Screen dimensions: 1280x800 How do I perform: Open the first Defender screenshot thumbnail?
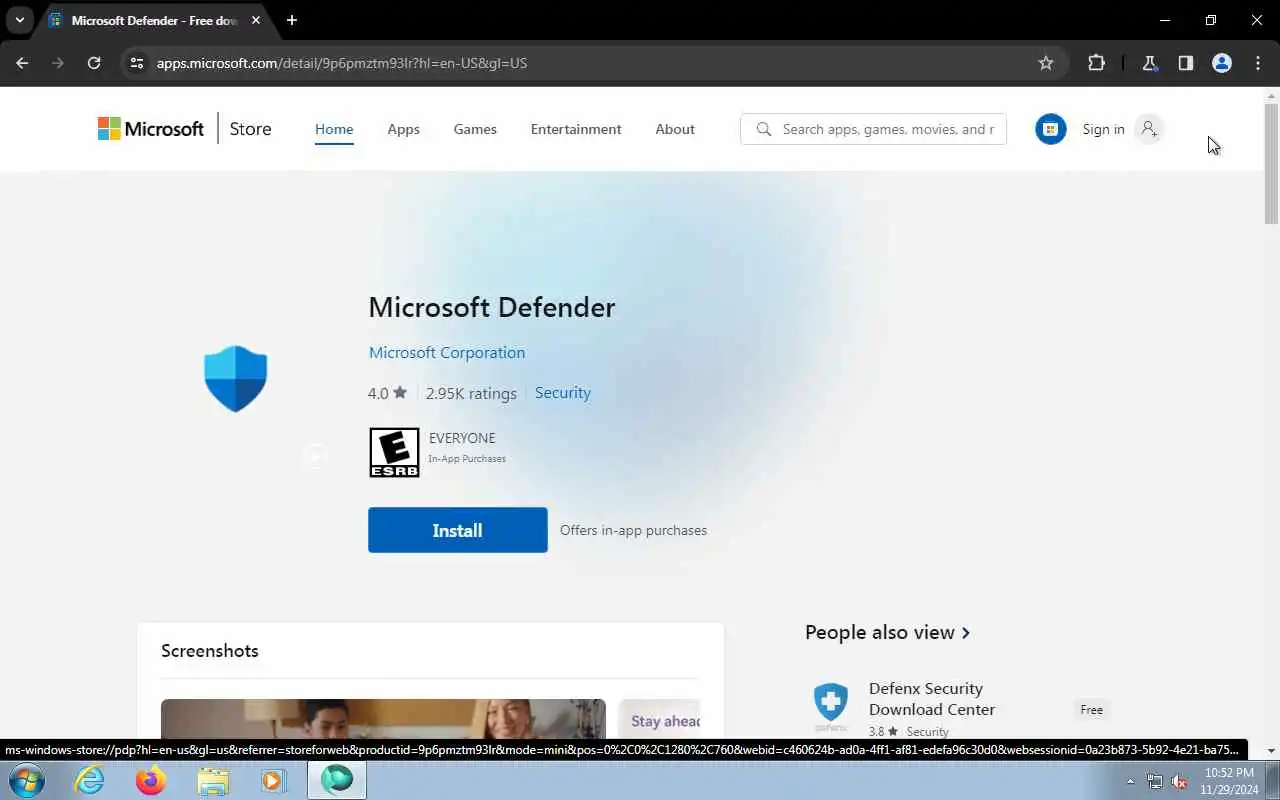[x=383, y=718]
